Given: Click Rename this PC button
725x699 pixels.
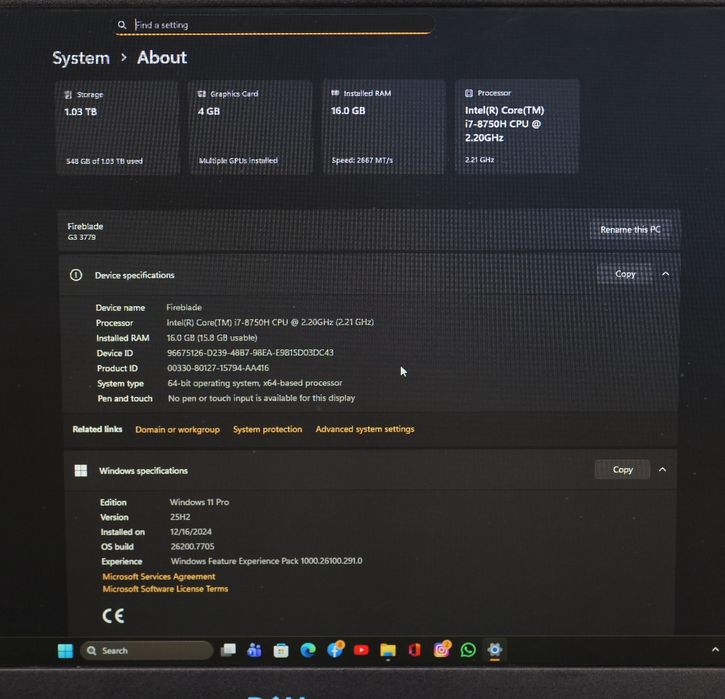Looking at the screenshot, I should 630,229.
